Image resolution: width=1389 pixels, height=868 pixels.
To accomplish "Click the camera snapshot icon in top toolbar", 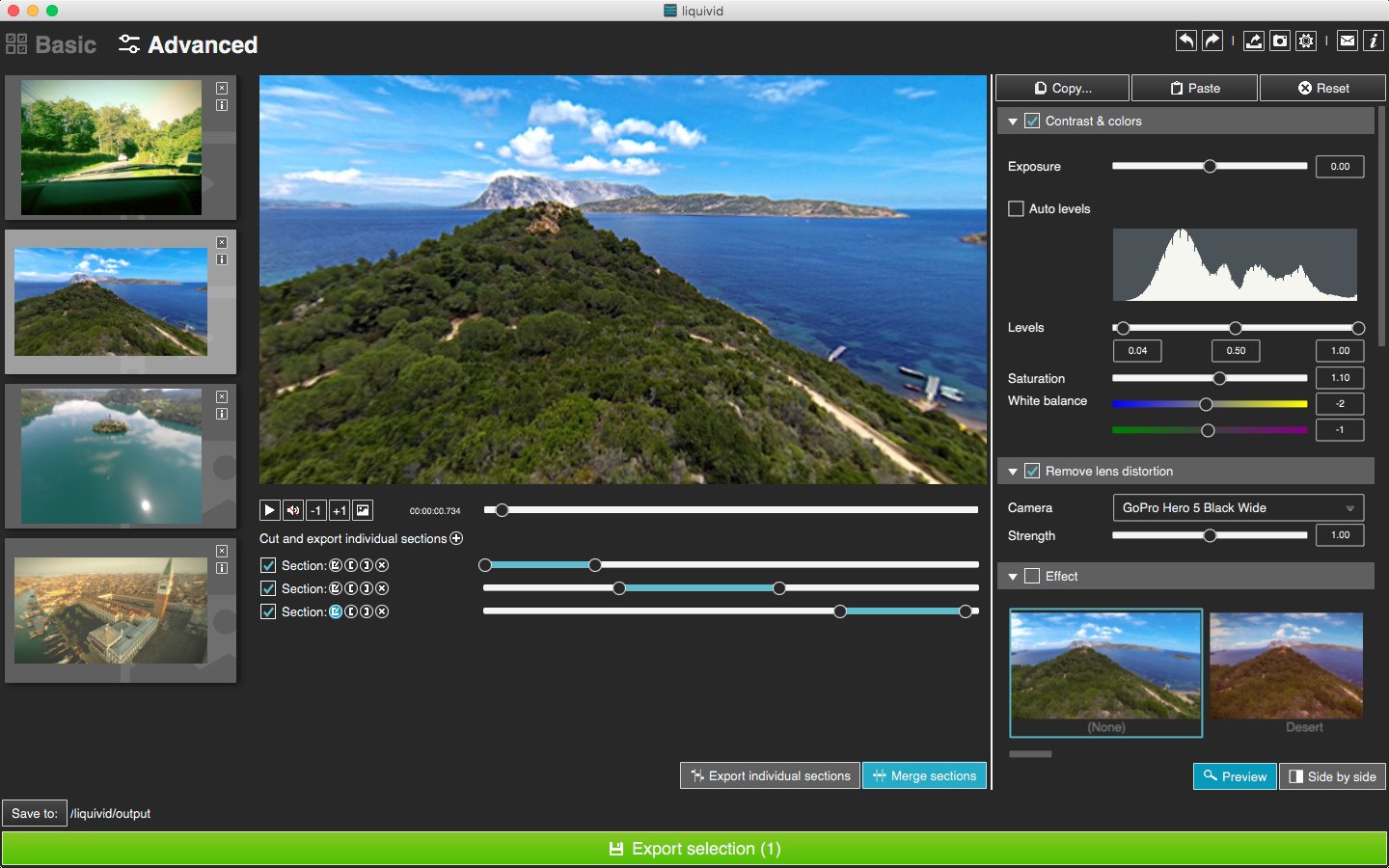I will click(1279, 41).
